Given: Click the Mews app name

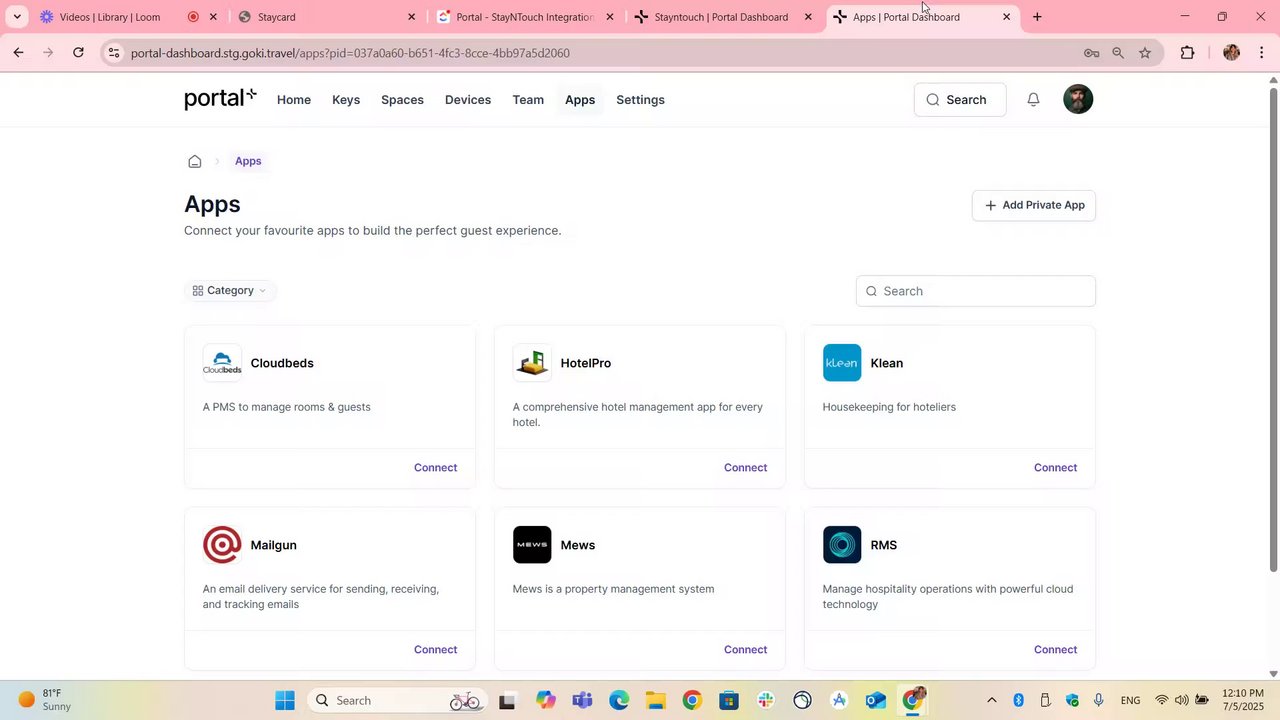Looking at the screenshot, I should (578, 545).
